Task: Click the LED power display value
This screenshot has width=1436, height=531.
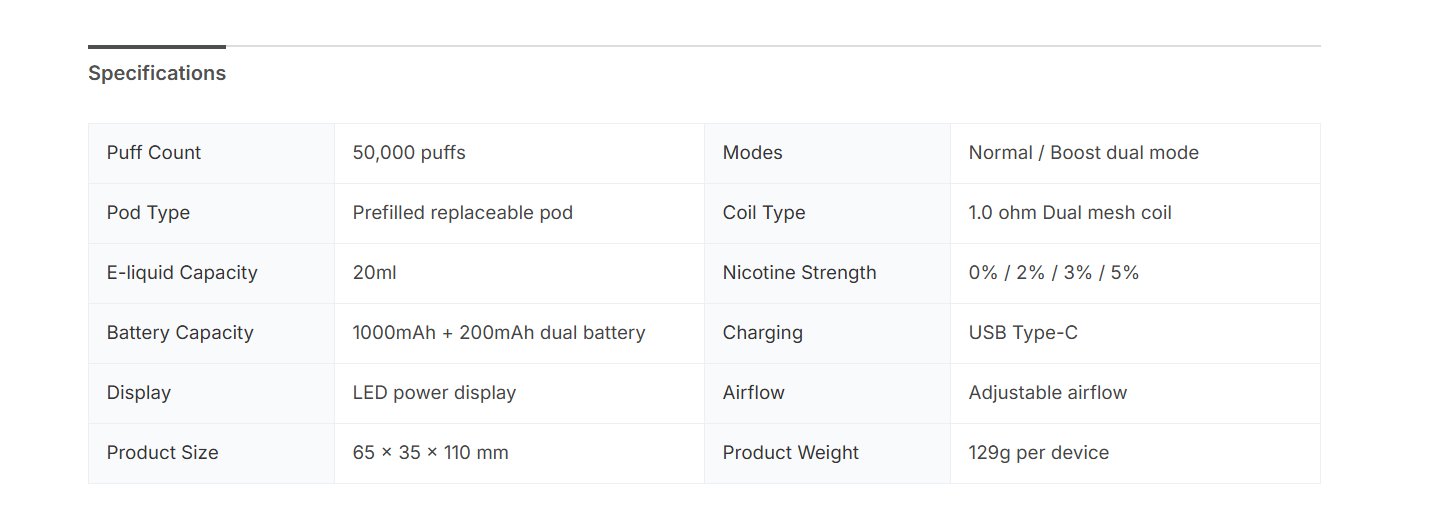Action: pos(434,393)
